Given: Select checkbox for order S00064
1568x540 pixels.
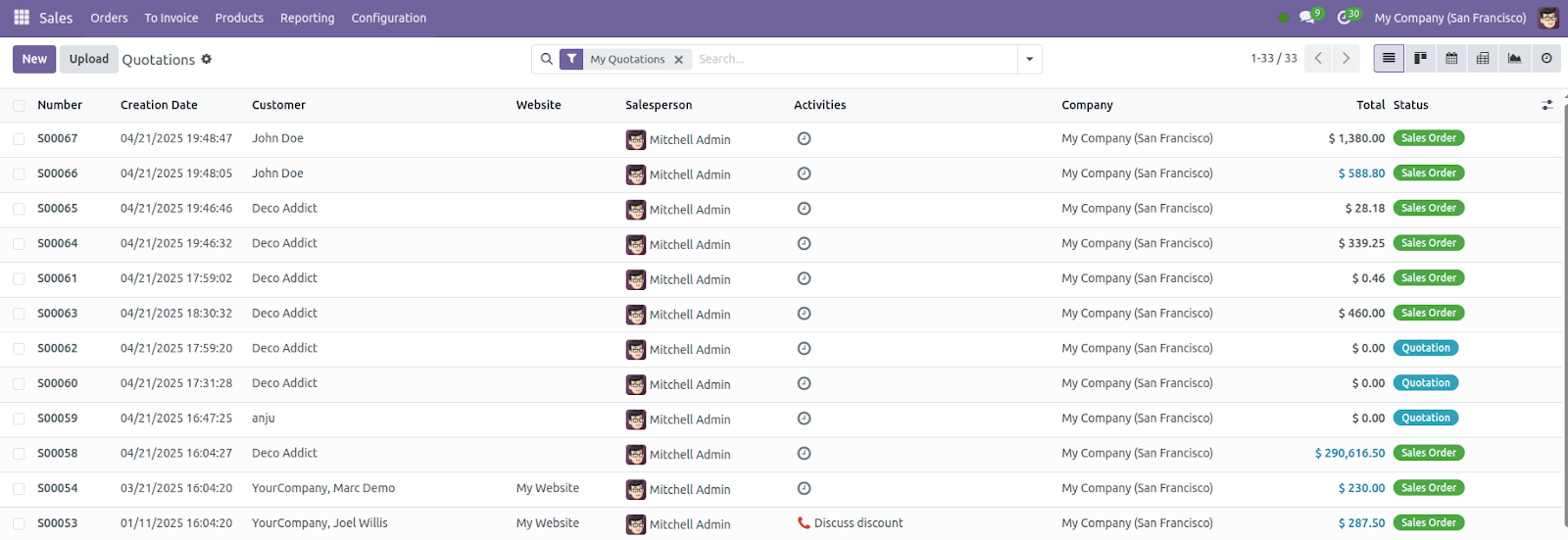Looking at the screenshot, I should click(x=19, y=244).
